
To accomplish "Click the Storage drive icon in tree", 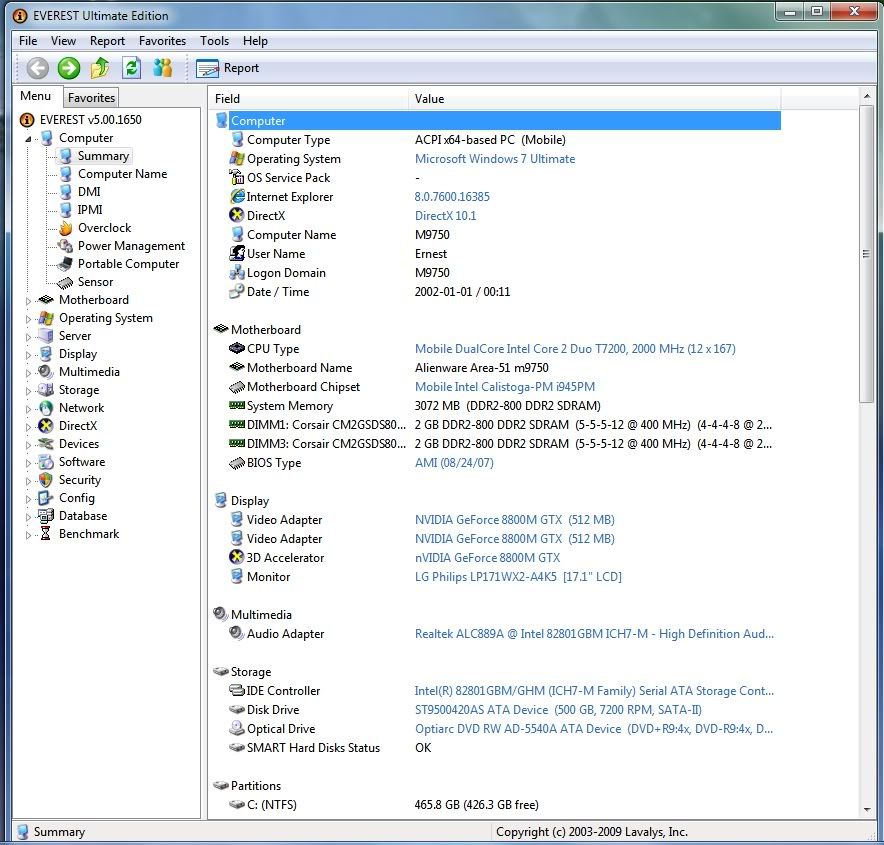I will pos(46,390).
